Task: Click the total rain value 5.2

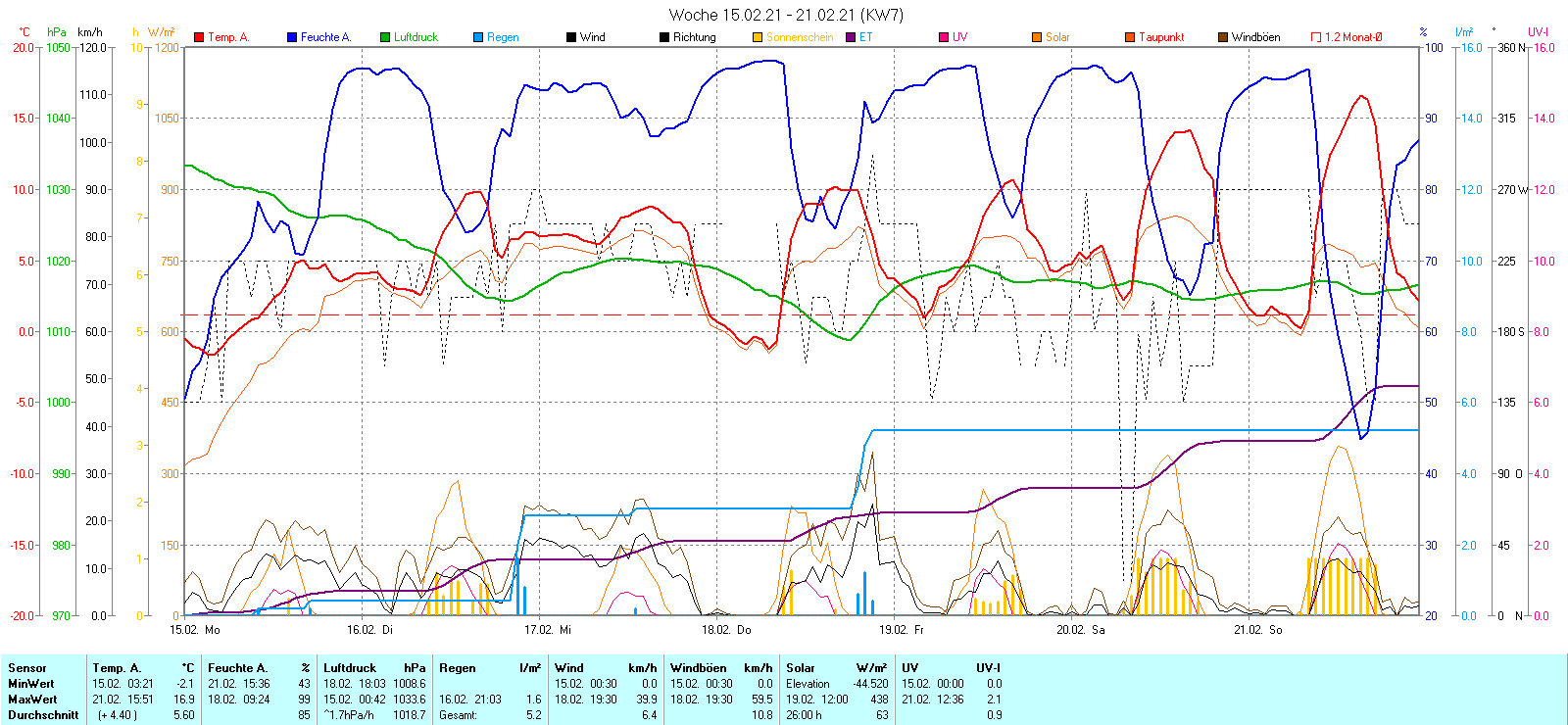Action: [533, 715]
